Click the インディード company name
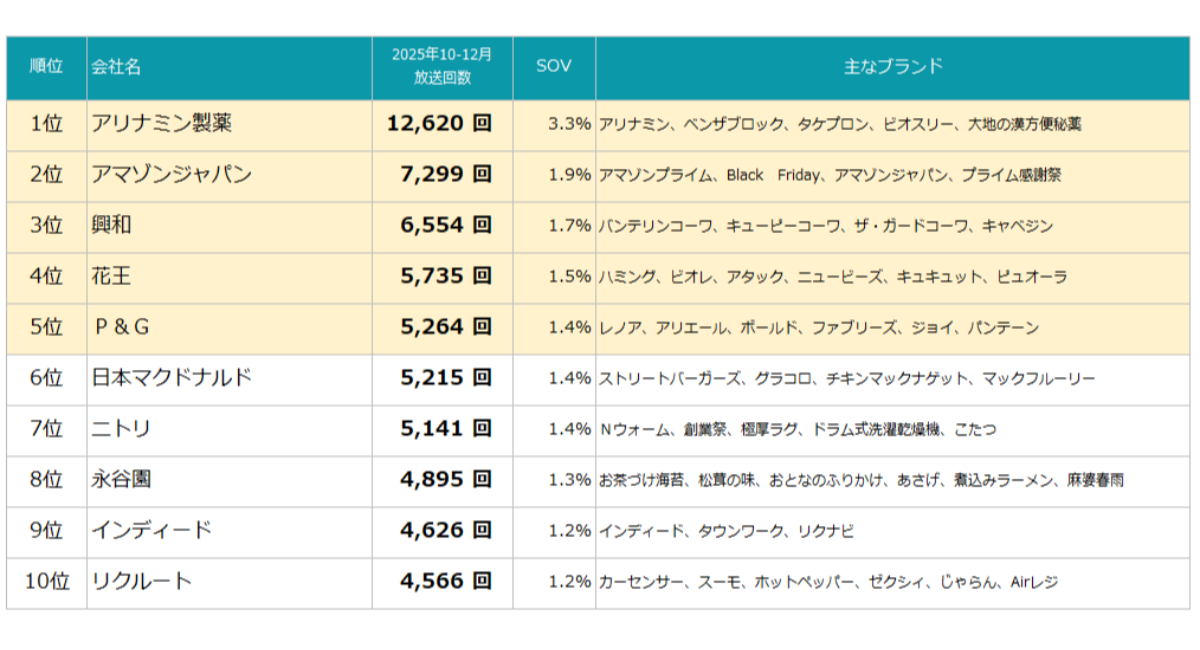 click(x=151, y=531)
